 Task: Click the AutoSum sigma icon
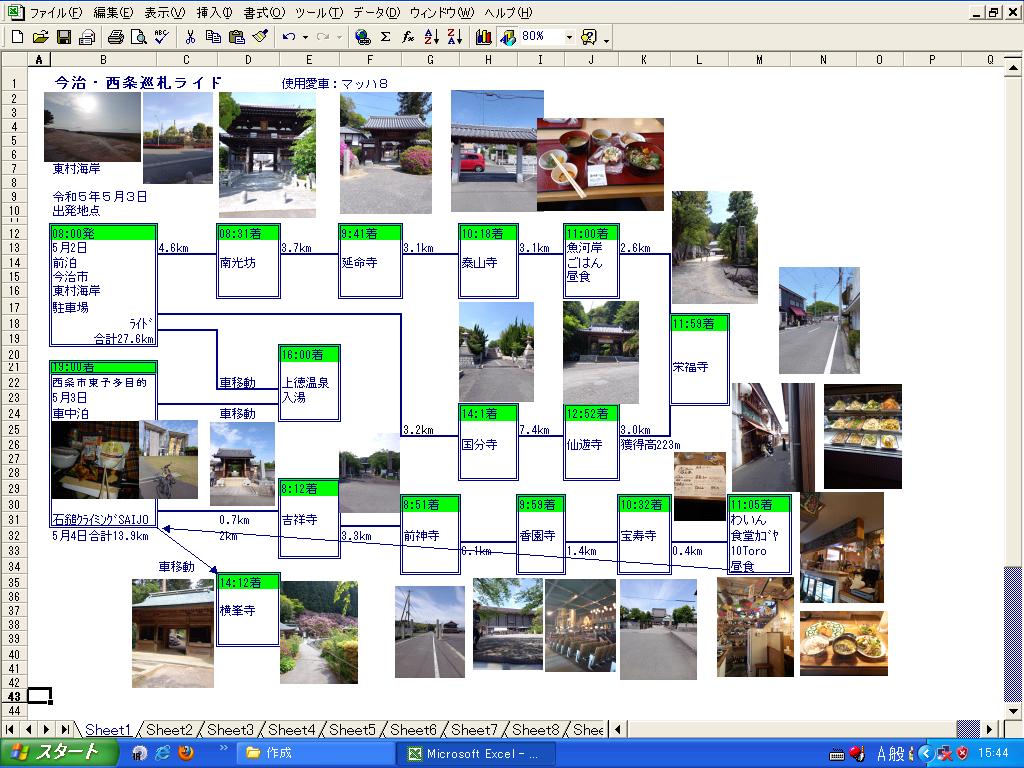[x=385, y=37]
